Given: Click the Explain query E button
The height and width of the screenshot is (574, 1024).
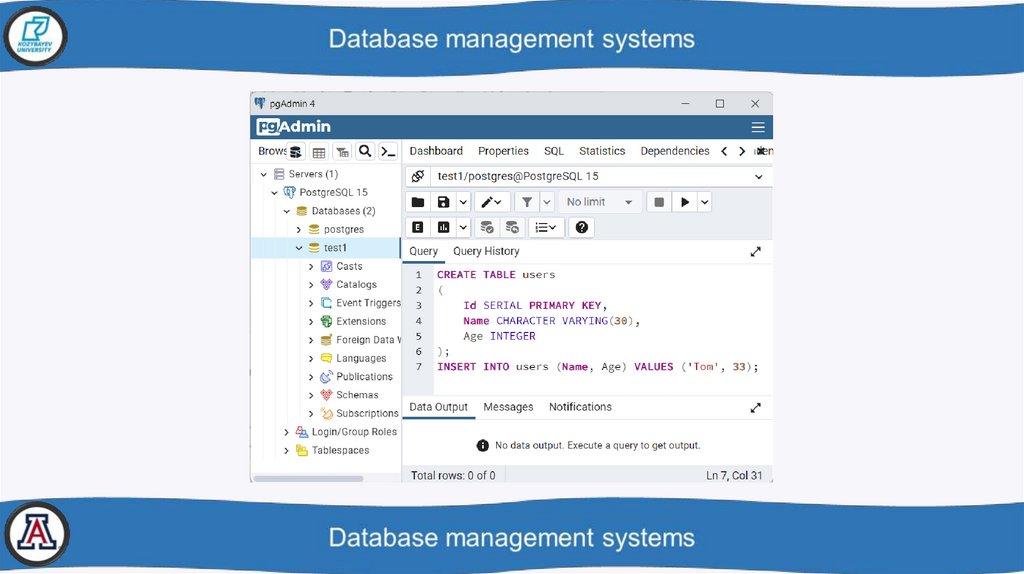Looking at the screenshot, I should (x=418, y=228).
